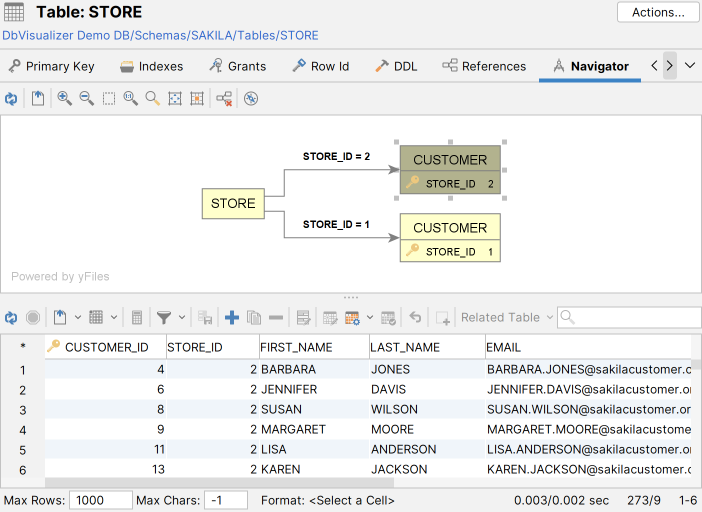Click the Max Chars input field

226,500
